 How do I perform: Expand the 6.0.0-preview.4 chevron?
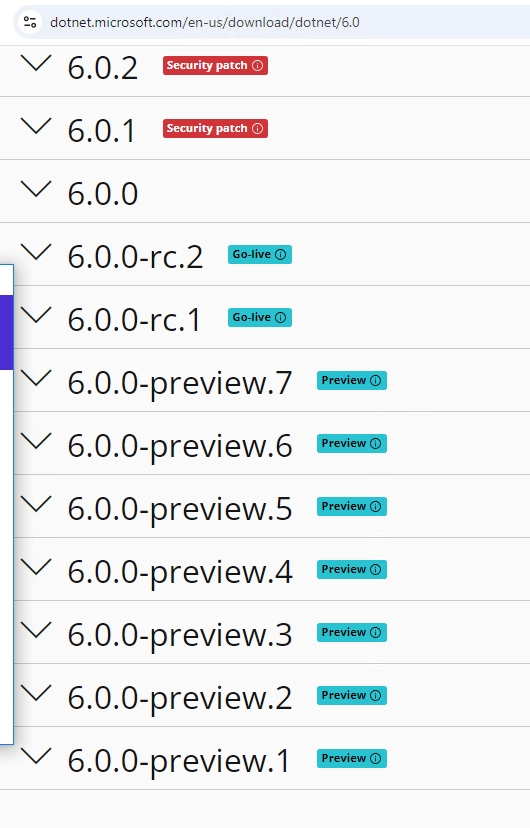pos(36,567)
